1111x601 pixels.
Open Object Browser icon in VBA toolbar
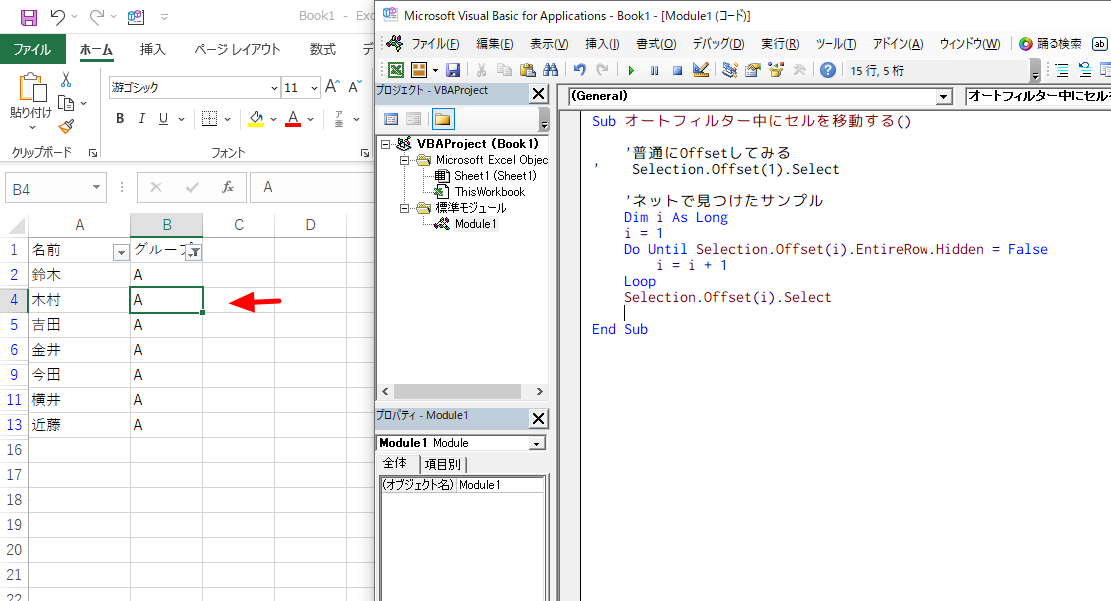tap(777, 69)
